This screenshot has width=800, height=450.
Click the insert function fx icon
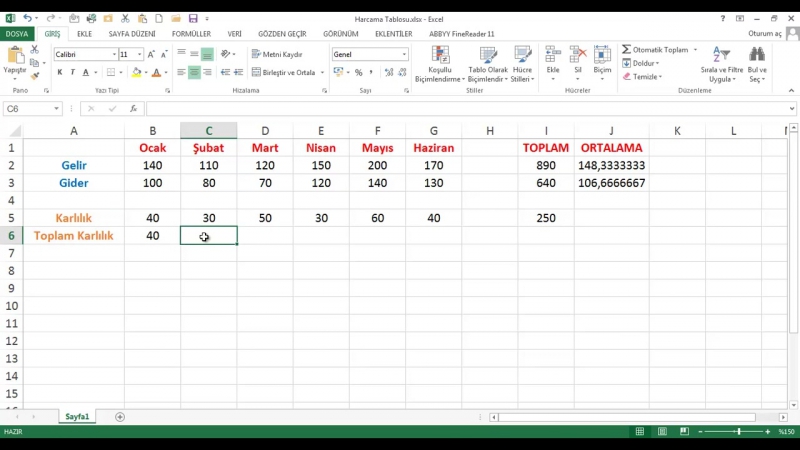pos(133,109)
